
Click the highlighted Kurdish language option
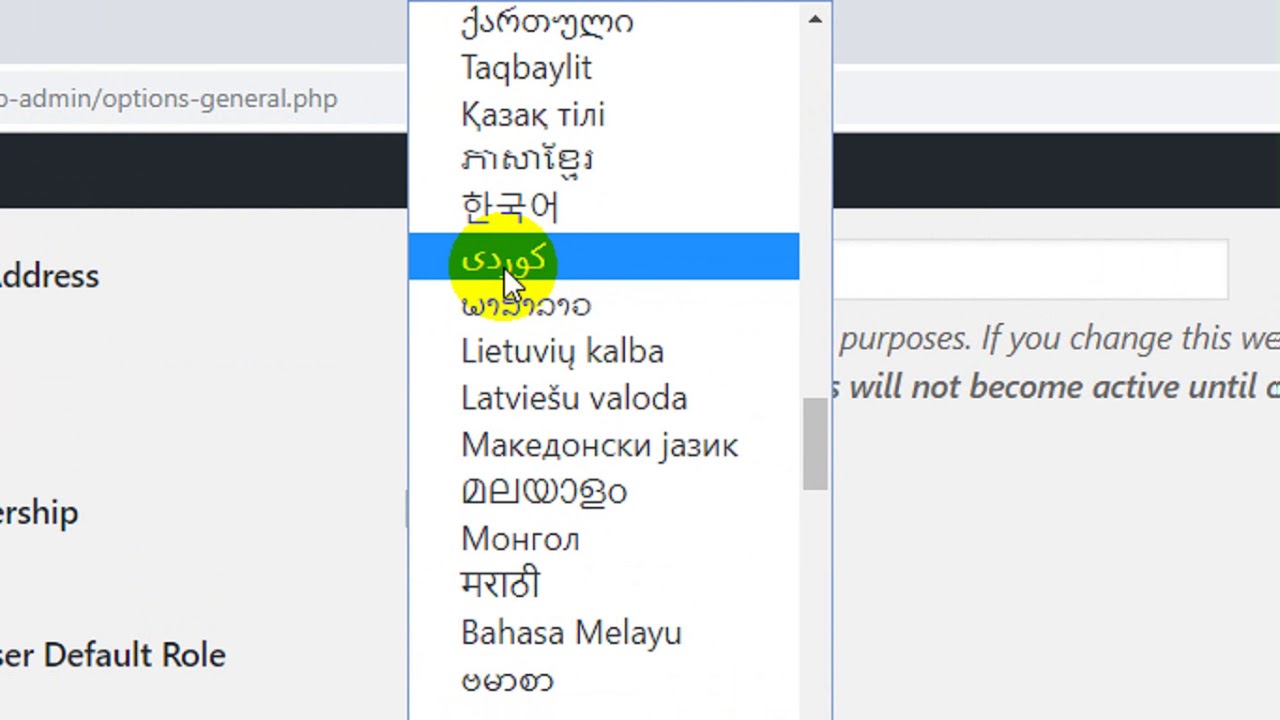coord(603,257)
